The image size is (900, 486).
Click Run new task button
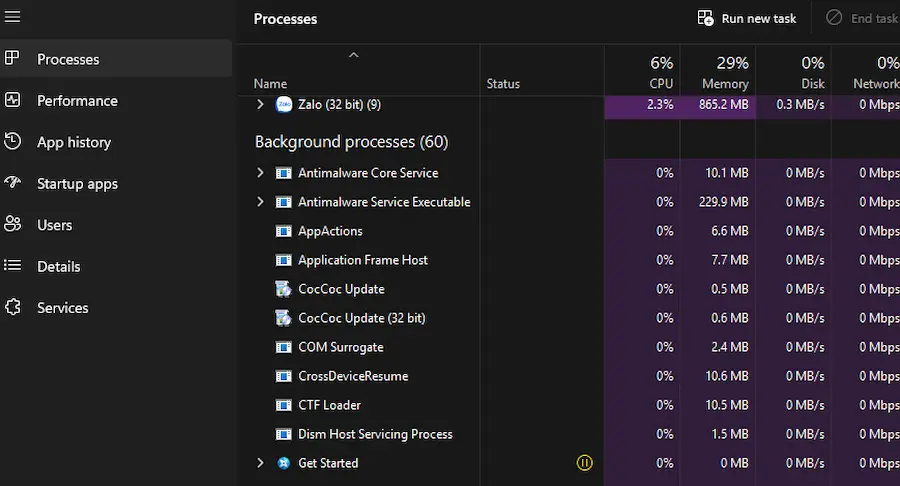[747, 19]
